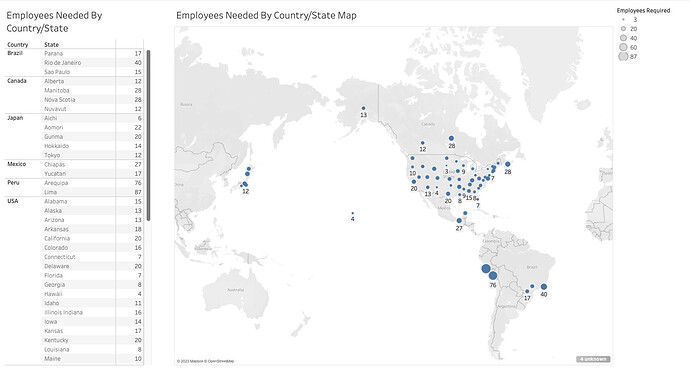This screenshot has height=369, width=690.
Task: Click the State column header
Action: (51, 44)
